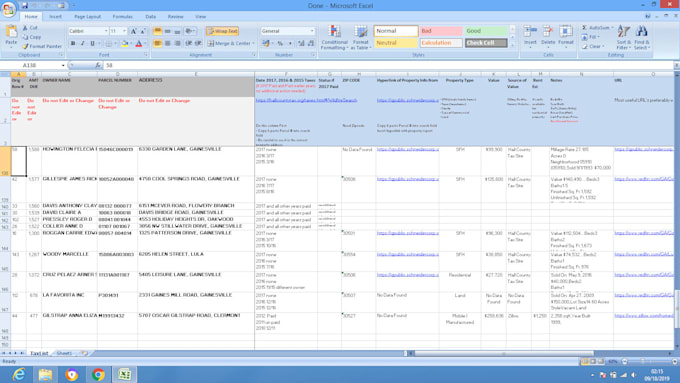This screenshot has height=383, width=680.
Task: Toggle Underline formatting
Action: click(92, 43)
